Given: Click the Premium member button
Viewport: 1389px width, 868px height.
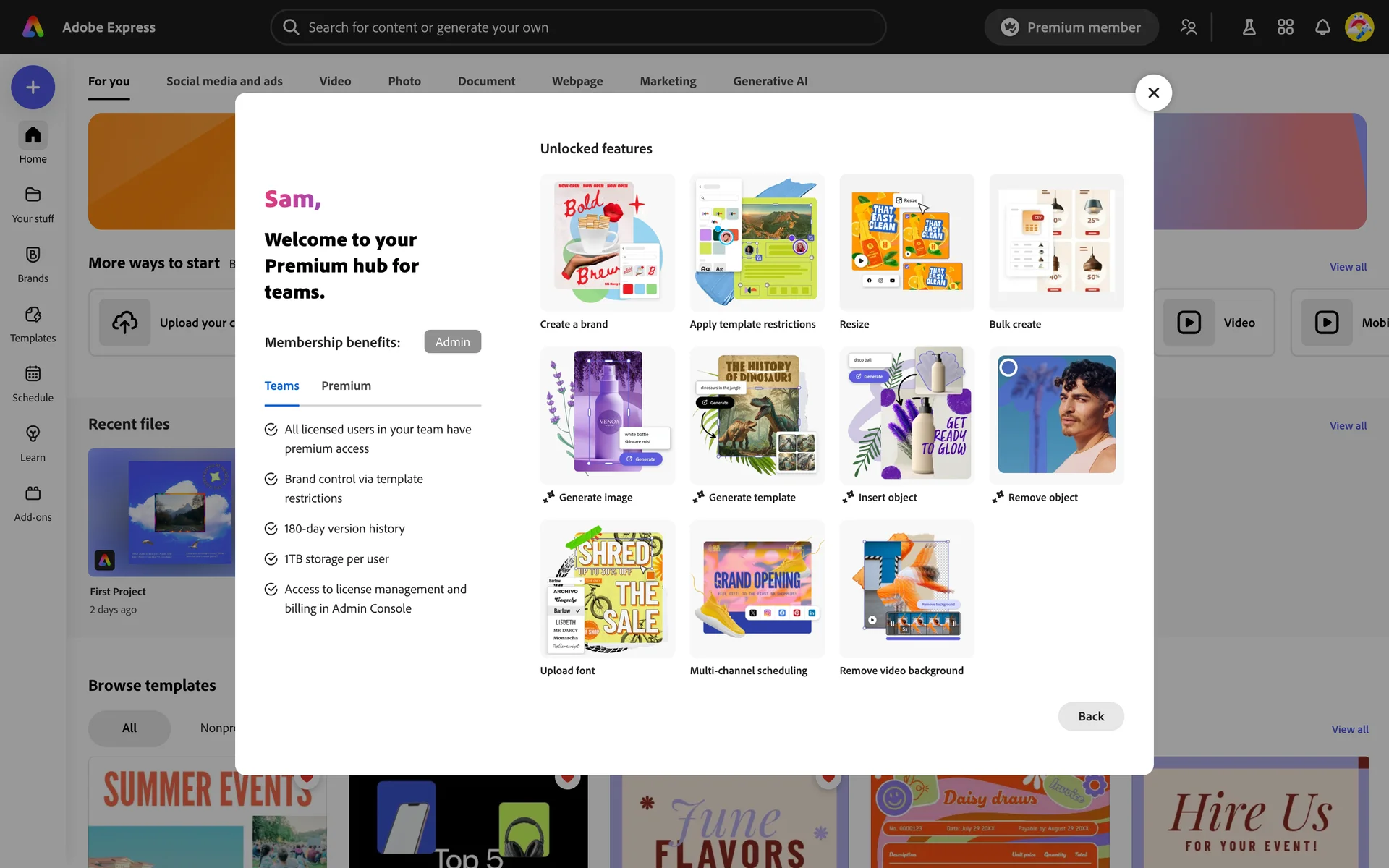Looking at the screenshot, I should point(1071,27).
